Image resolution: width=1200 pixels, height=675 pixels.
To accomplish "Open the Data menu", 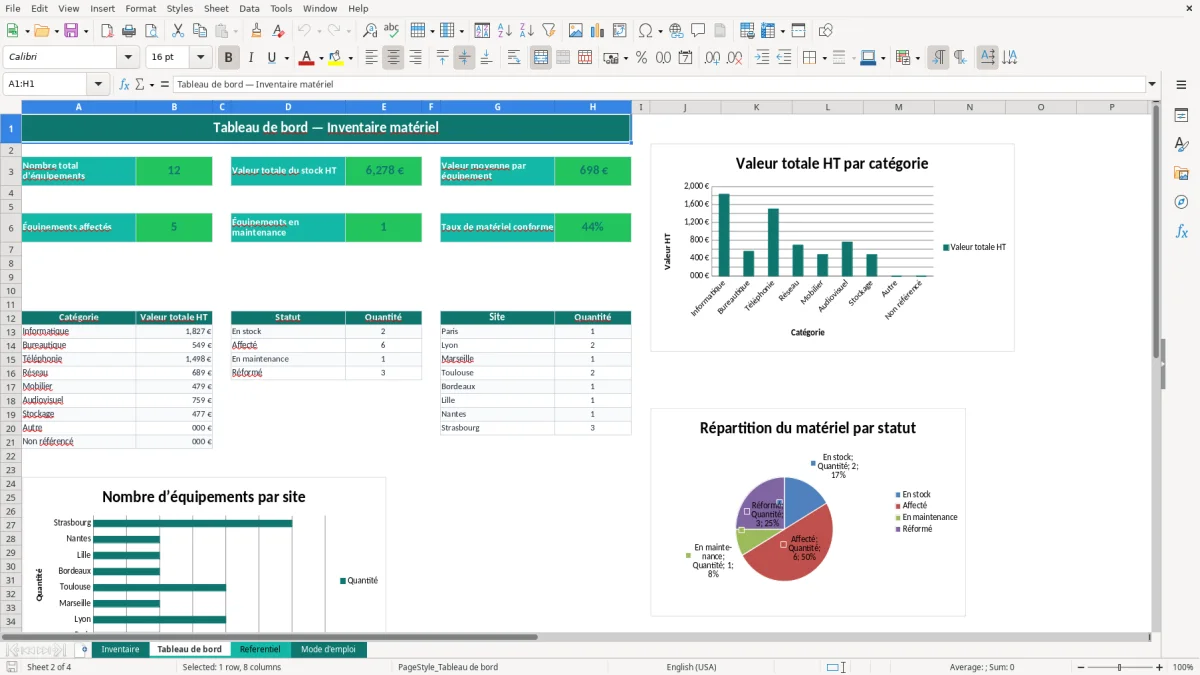I will coord(249,8).
